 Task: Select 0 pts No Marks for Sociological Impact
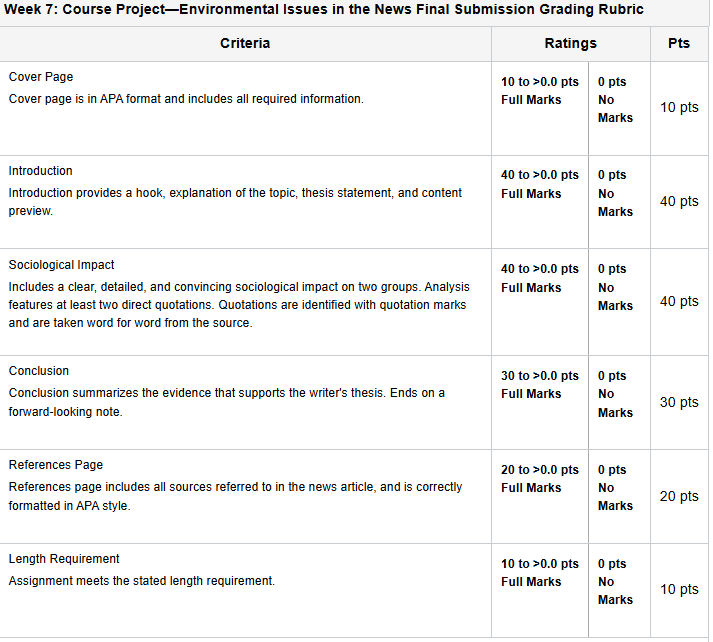(619, 302)
